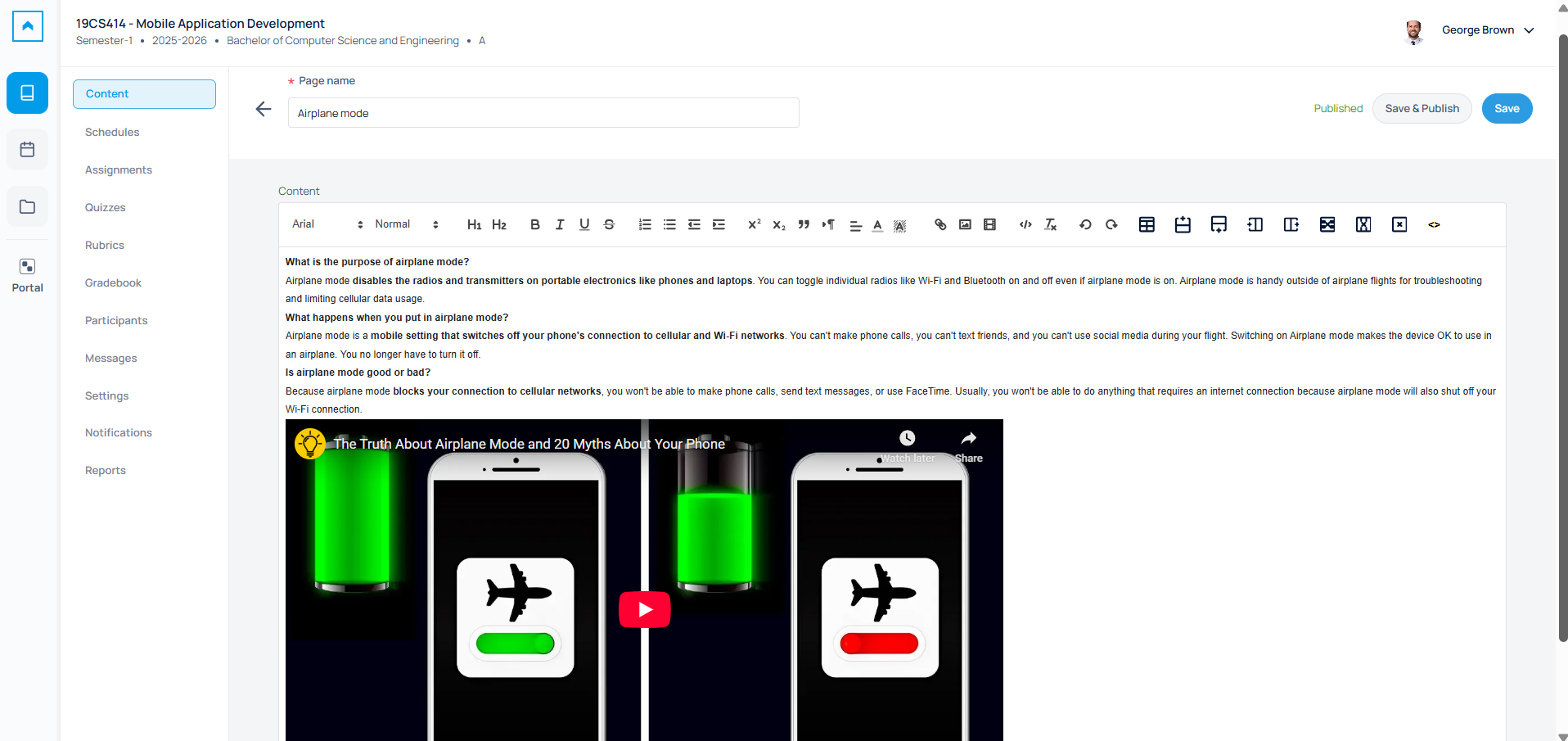Toggle italic text formatting

point(560,224)
